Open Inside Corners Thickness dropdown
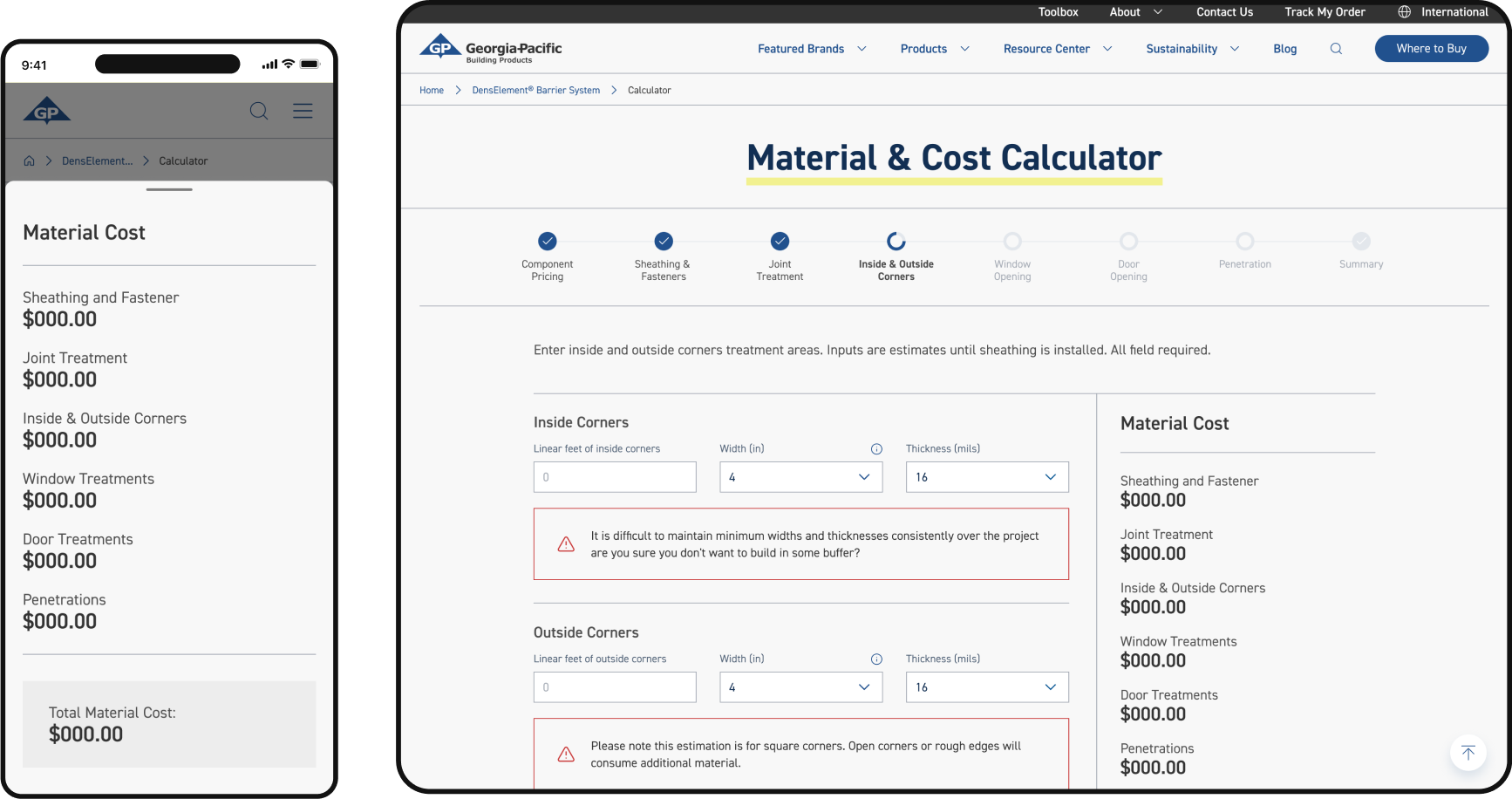The image size is (1512, 799). pyautogui.click(x=987, y=477)
